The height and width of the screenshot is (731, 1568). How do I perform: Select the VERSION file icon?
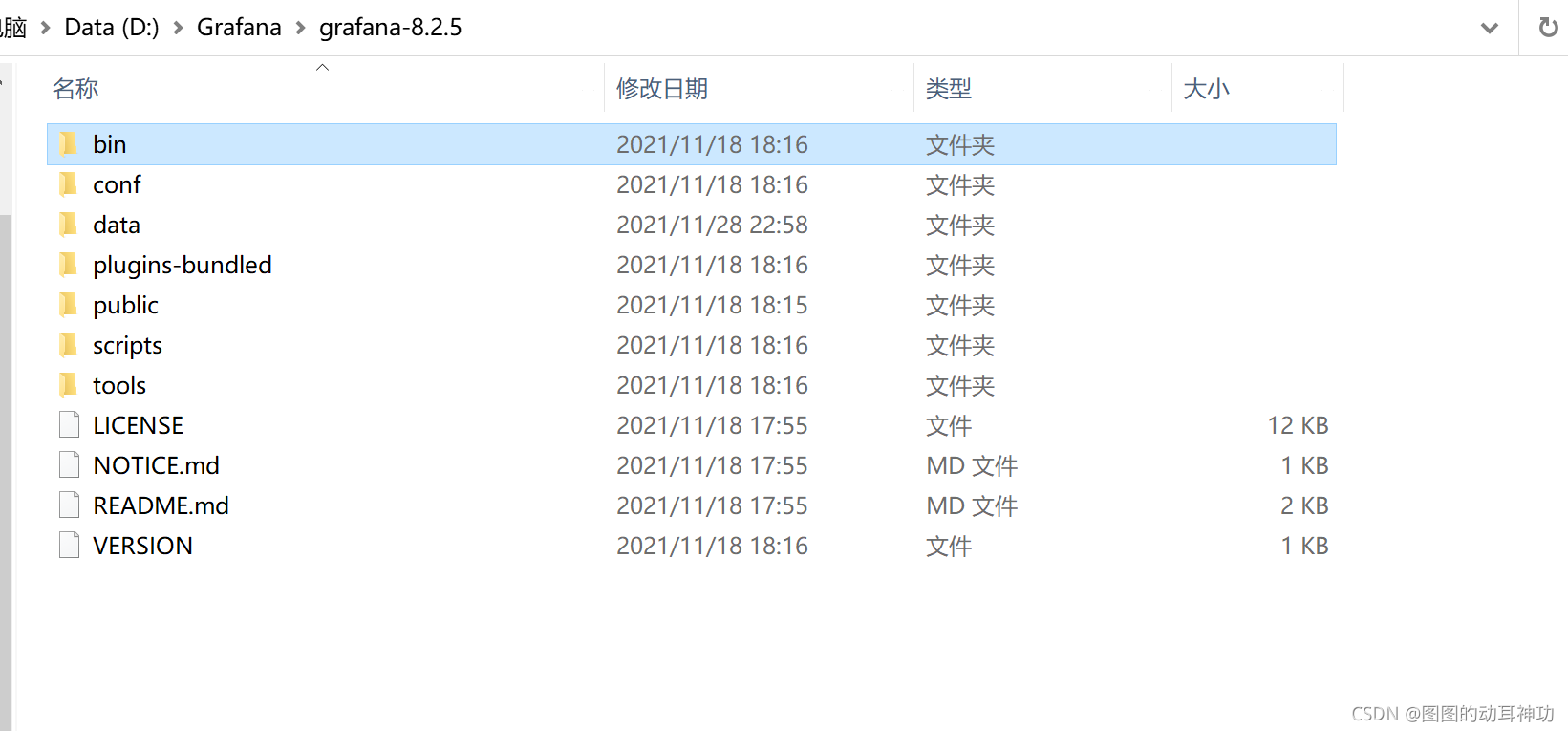[x=69, y=546]
